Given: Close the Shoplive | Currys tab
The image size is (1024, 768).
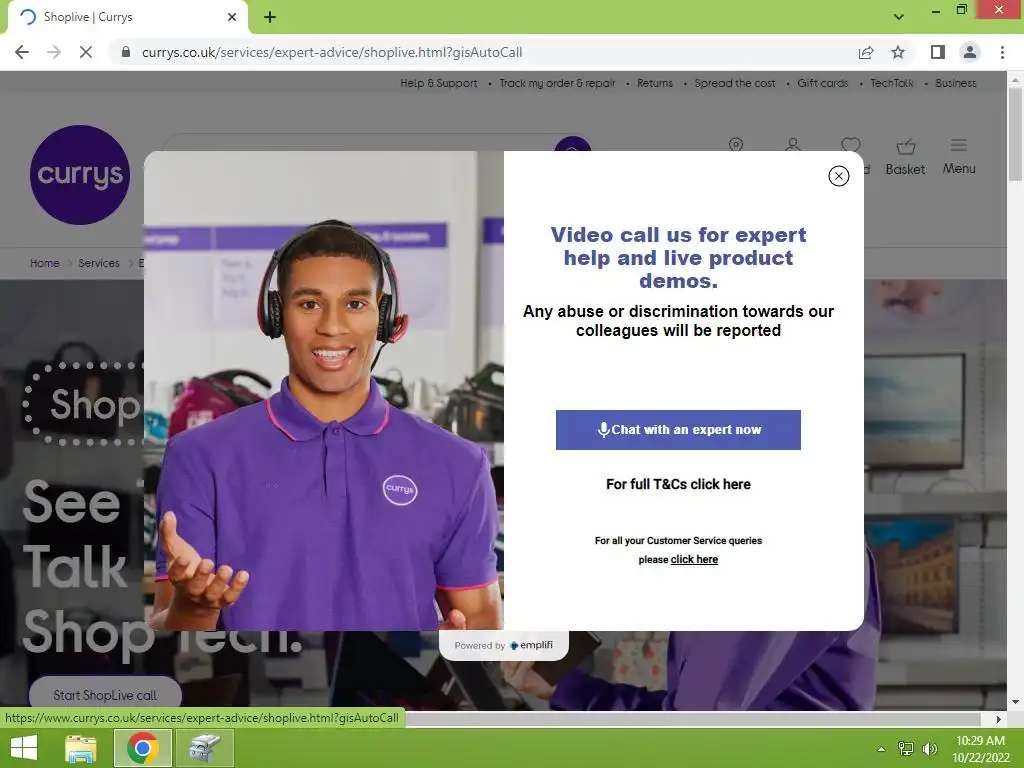Looking at the screenshot, I should [232, 17].
